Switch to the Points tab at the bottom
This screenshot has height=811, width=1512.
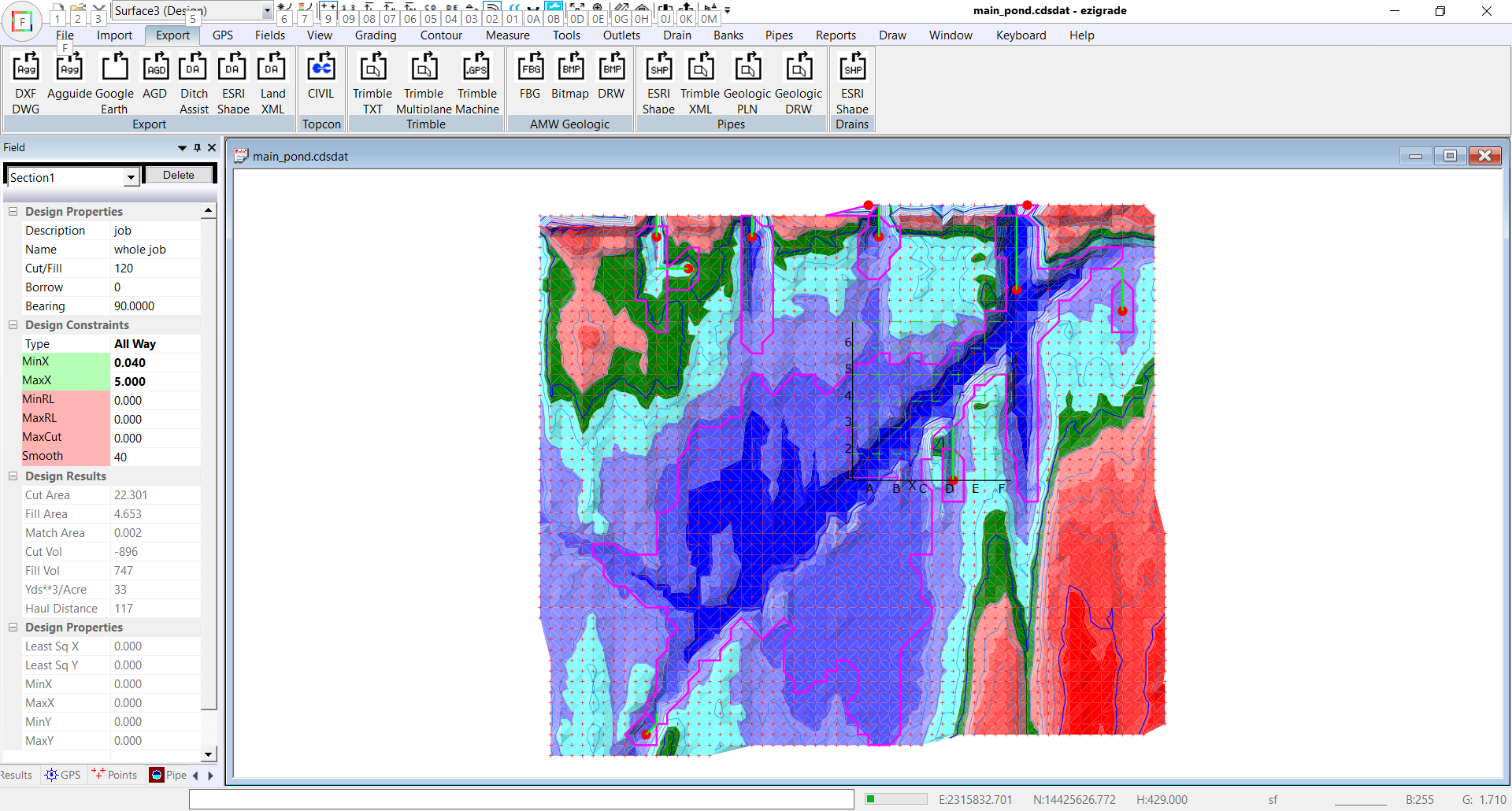pos(115,775)
